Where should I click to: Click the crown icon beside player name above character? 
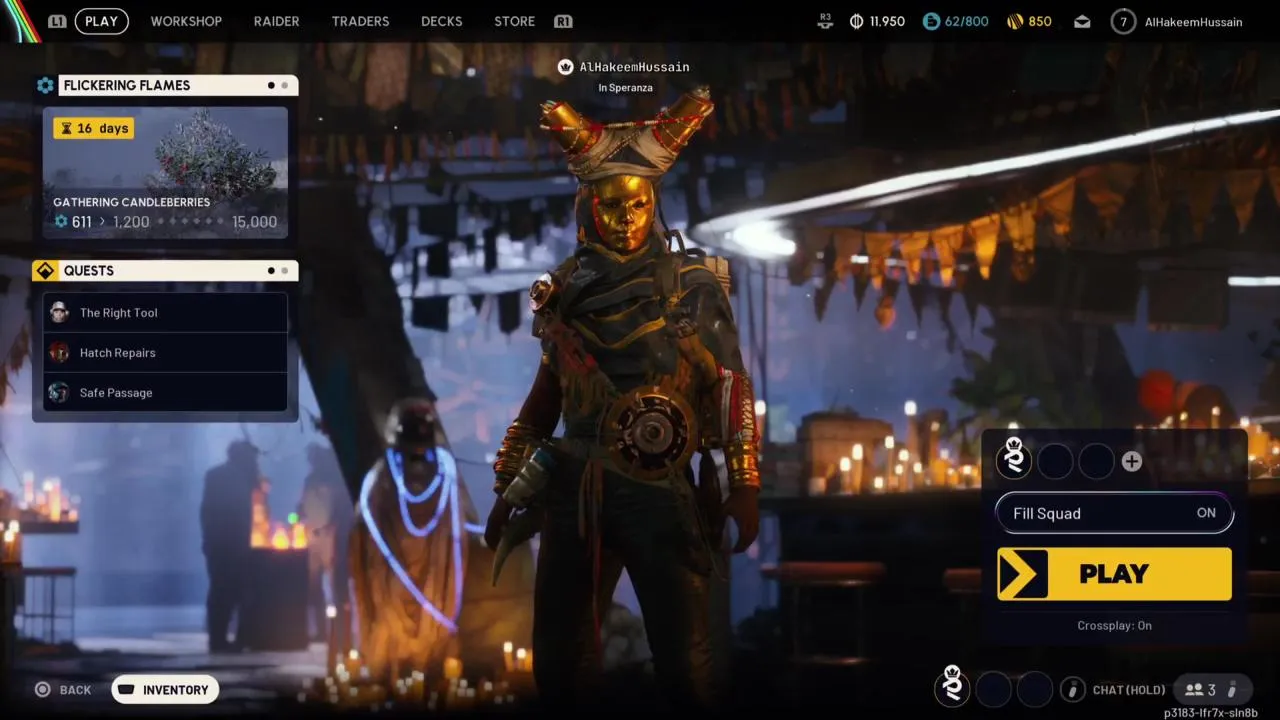pos(565,67)
